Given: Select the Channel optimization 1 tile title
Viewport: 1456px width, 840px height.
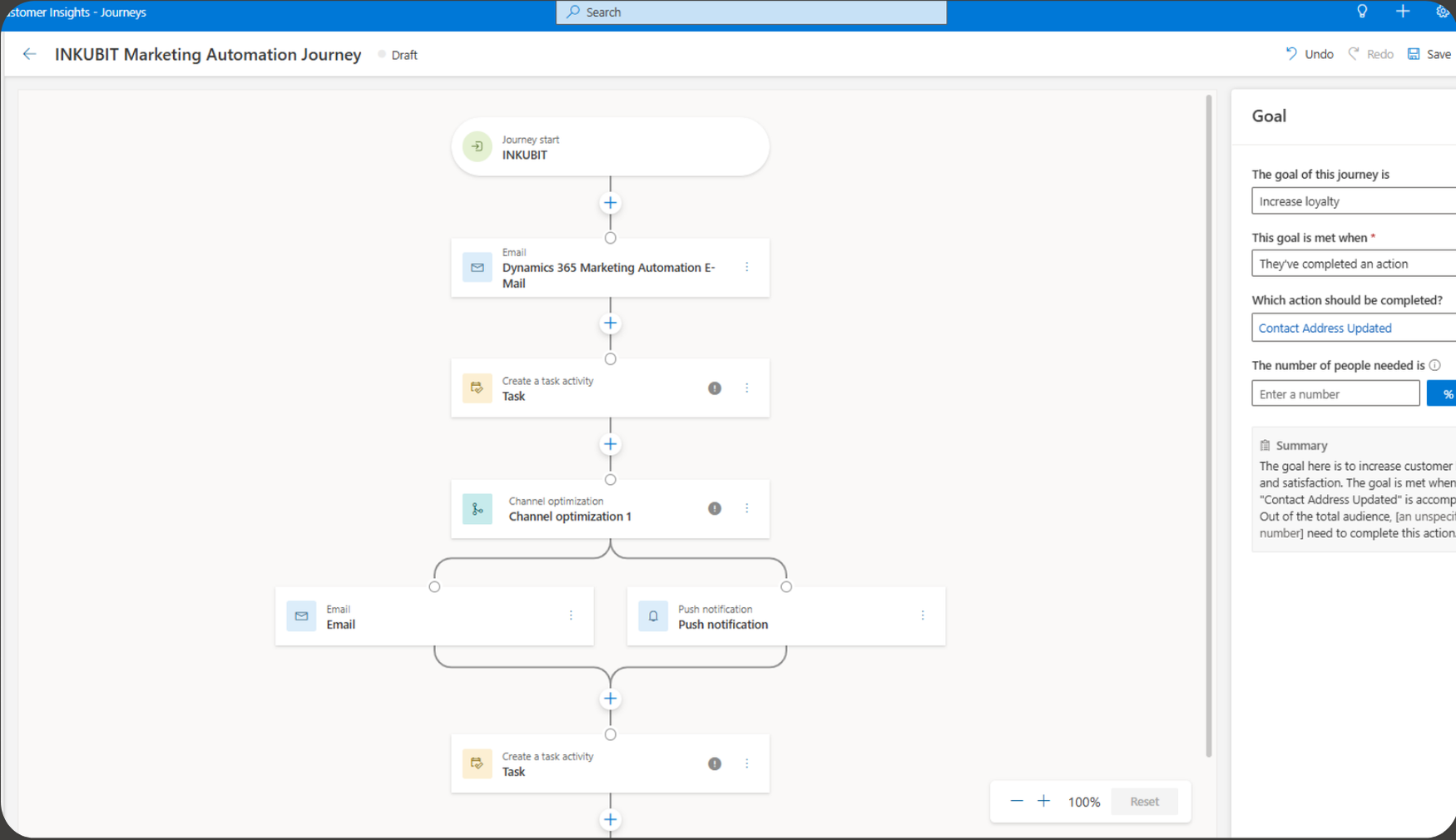Looking at the screenshot, I should coord(570,516).
